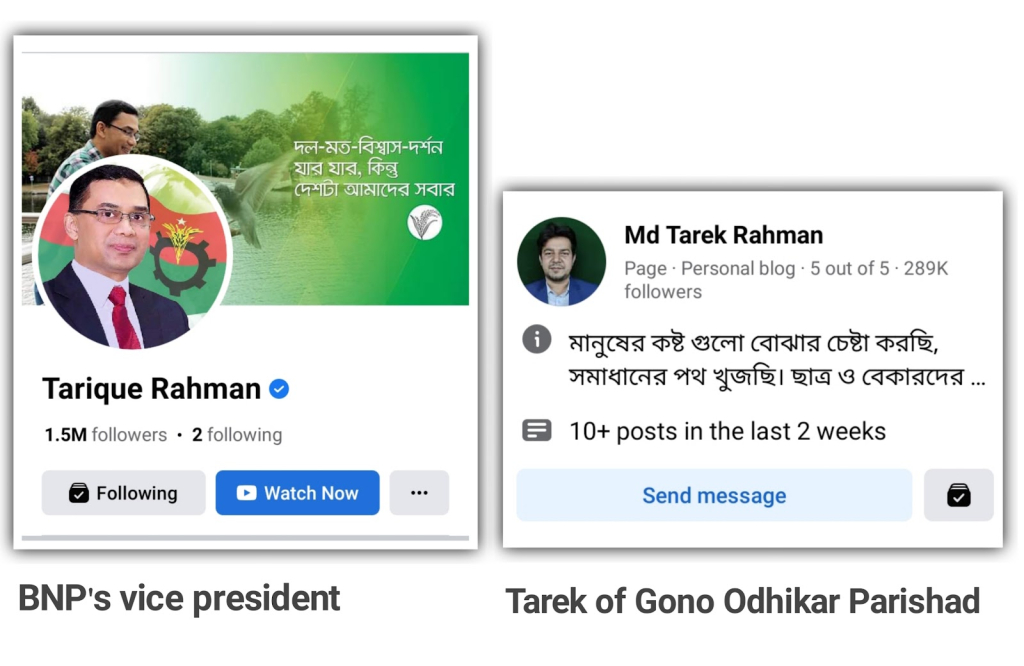Image resolution: width=1024 pixels, height=666 pixels.
Task: Click the play icon inside Watch Now
Action: [x=246, y=493]
